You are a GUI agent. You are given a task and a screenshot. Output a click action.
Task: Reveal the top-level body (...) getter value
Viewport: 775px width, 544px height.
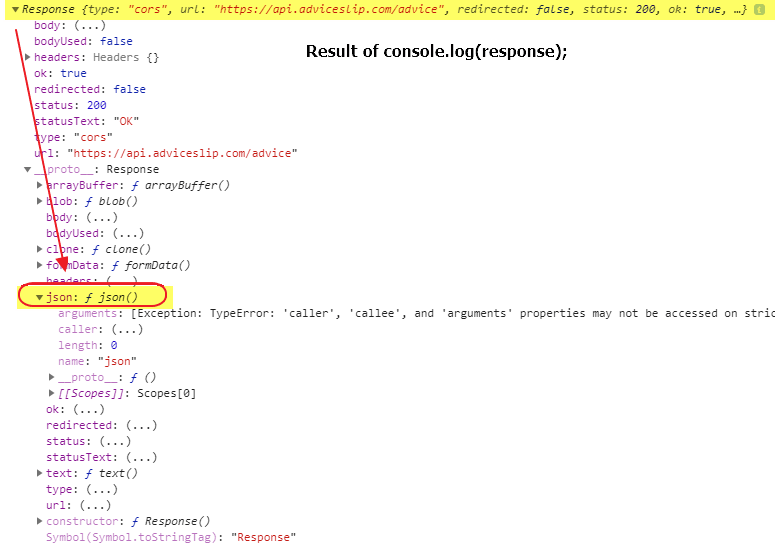point(89,25)
